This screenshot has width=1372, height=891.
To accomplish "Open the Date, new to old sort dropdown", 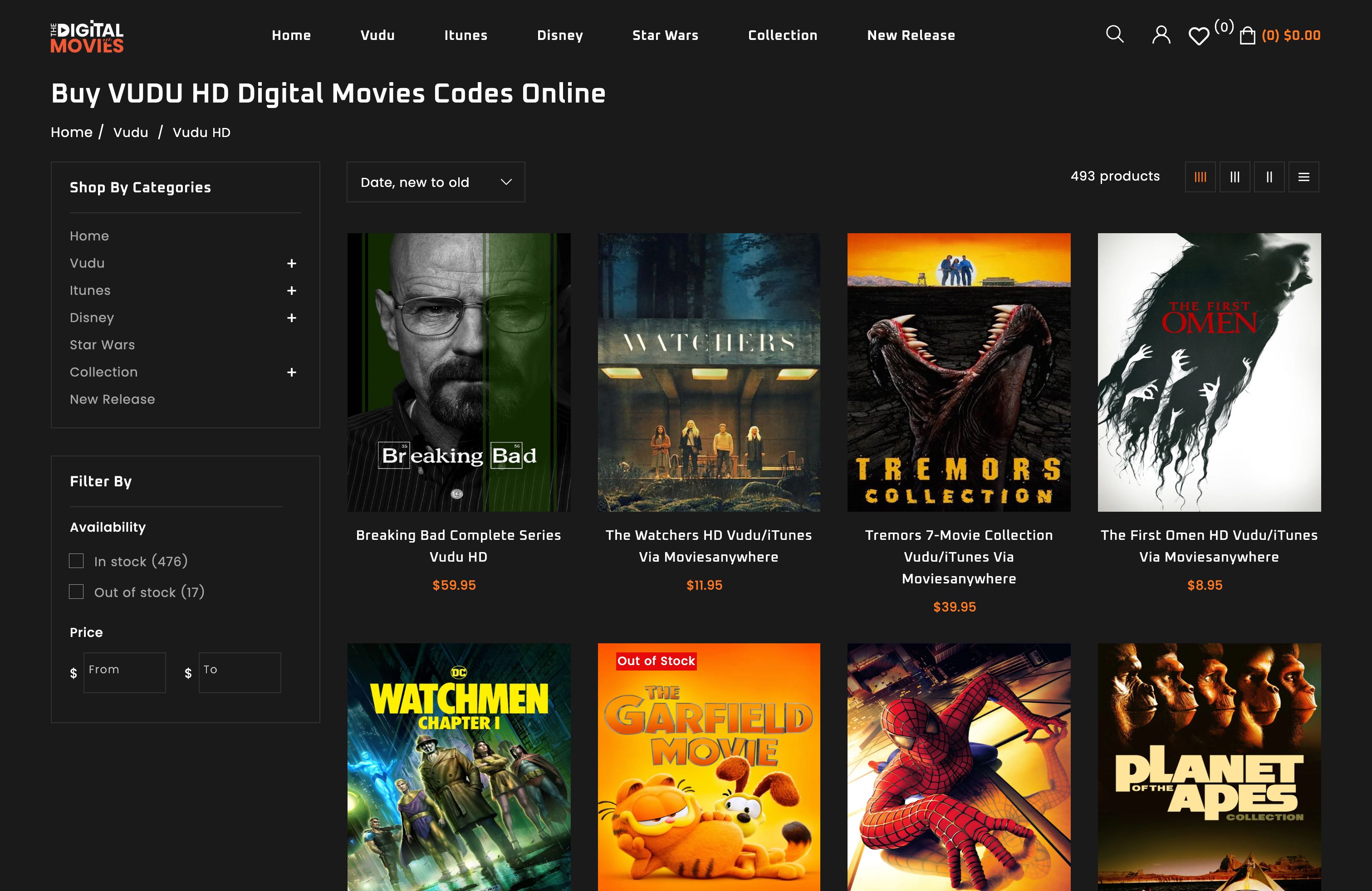I will point(435,181).
